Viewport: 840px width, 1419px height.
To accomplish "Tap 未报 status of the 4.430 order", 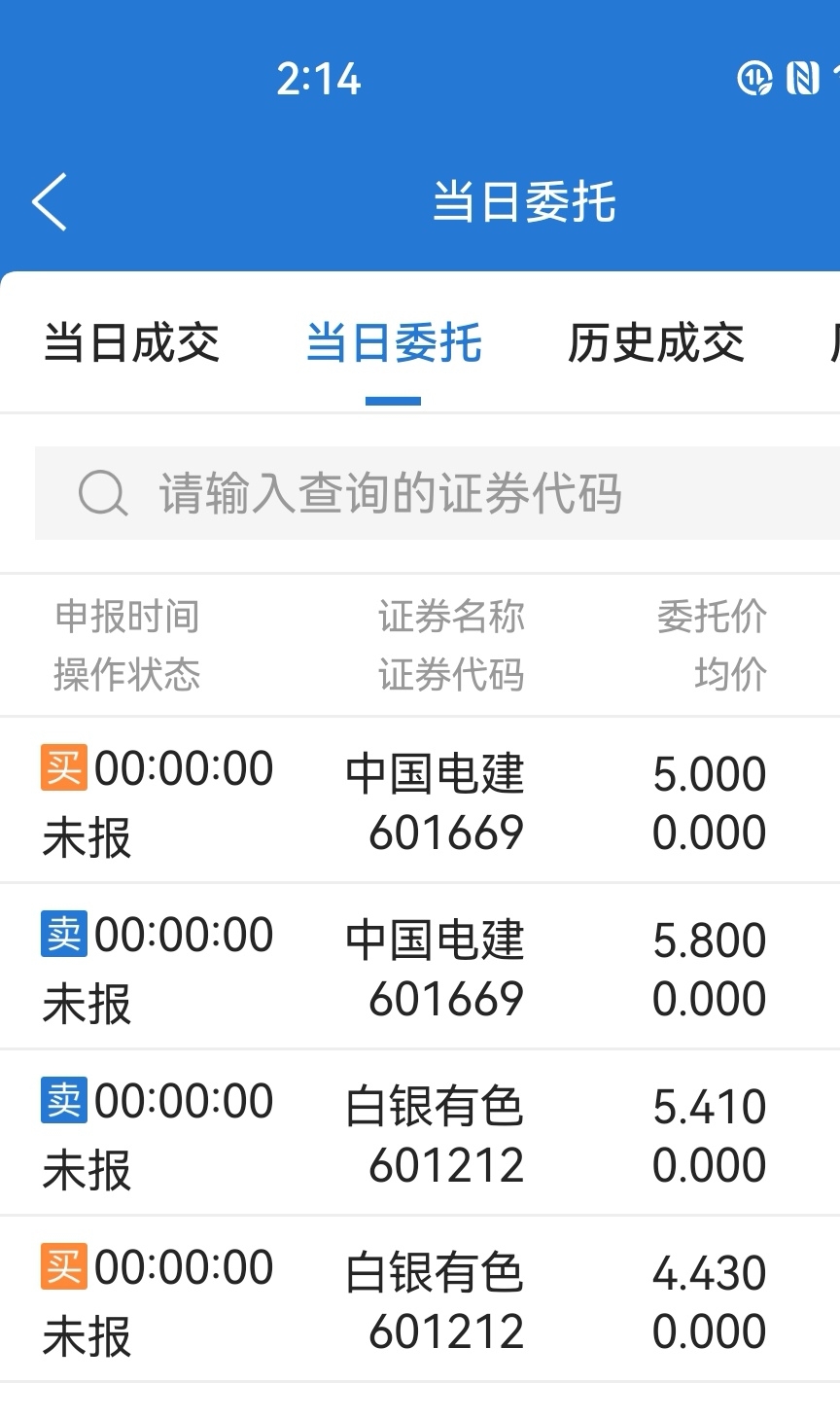I will pyautogui.click(x=87, y=1336).
